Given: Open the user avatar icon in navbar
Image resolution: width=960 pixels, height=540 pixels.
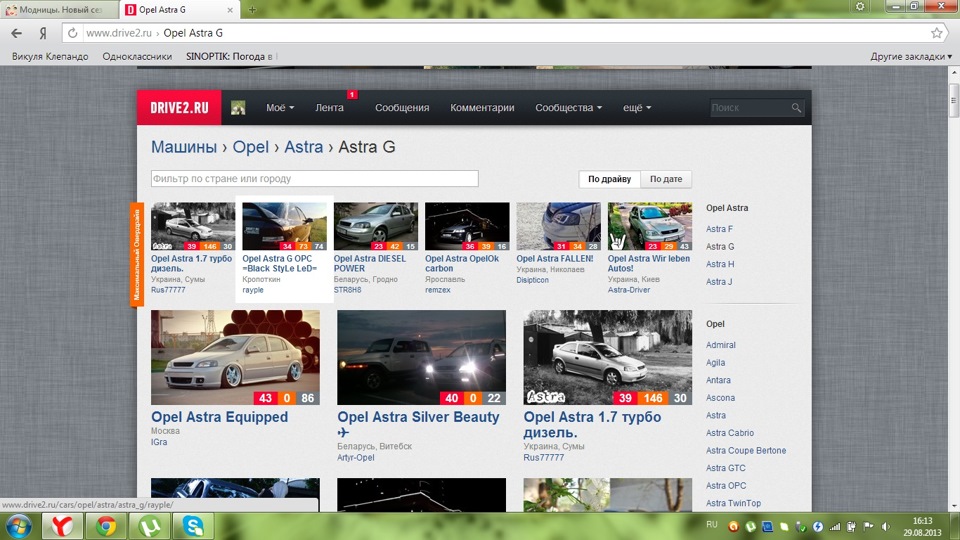Looking at the screenshot, I should pyautogui.click(x=238, y=108).
